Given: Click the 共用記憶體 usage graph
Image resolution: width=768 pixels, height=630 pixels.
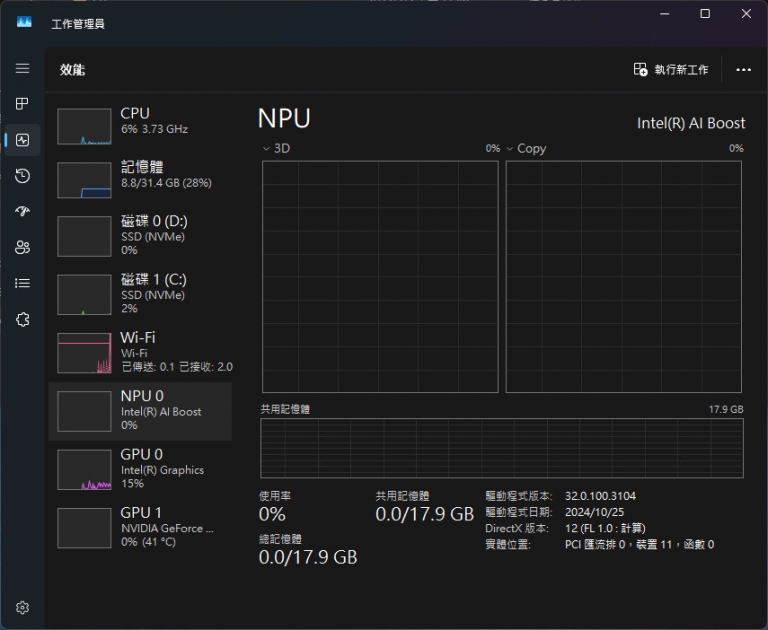Looking at the screenshot, I should pos(502,448).
